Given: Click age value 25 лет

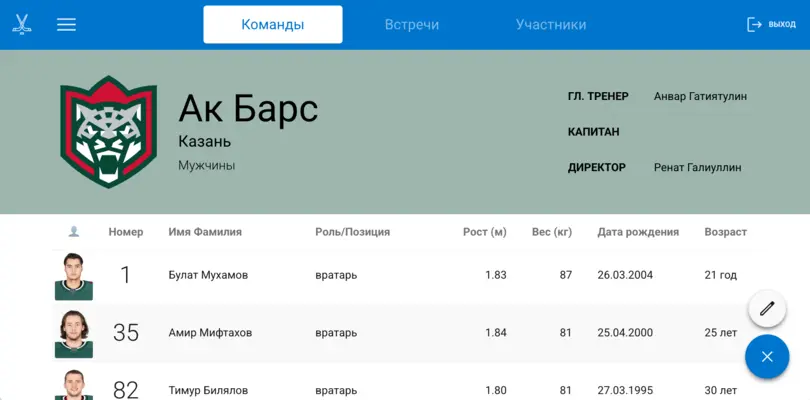Looking at the screenshot, I should [x=721, y=333].
